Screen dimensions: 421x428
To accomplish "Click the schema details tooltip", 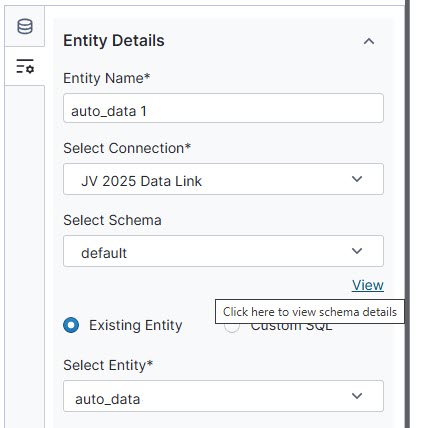I will point(310,312).
